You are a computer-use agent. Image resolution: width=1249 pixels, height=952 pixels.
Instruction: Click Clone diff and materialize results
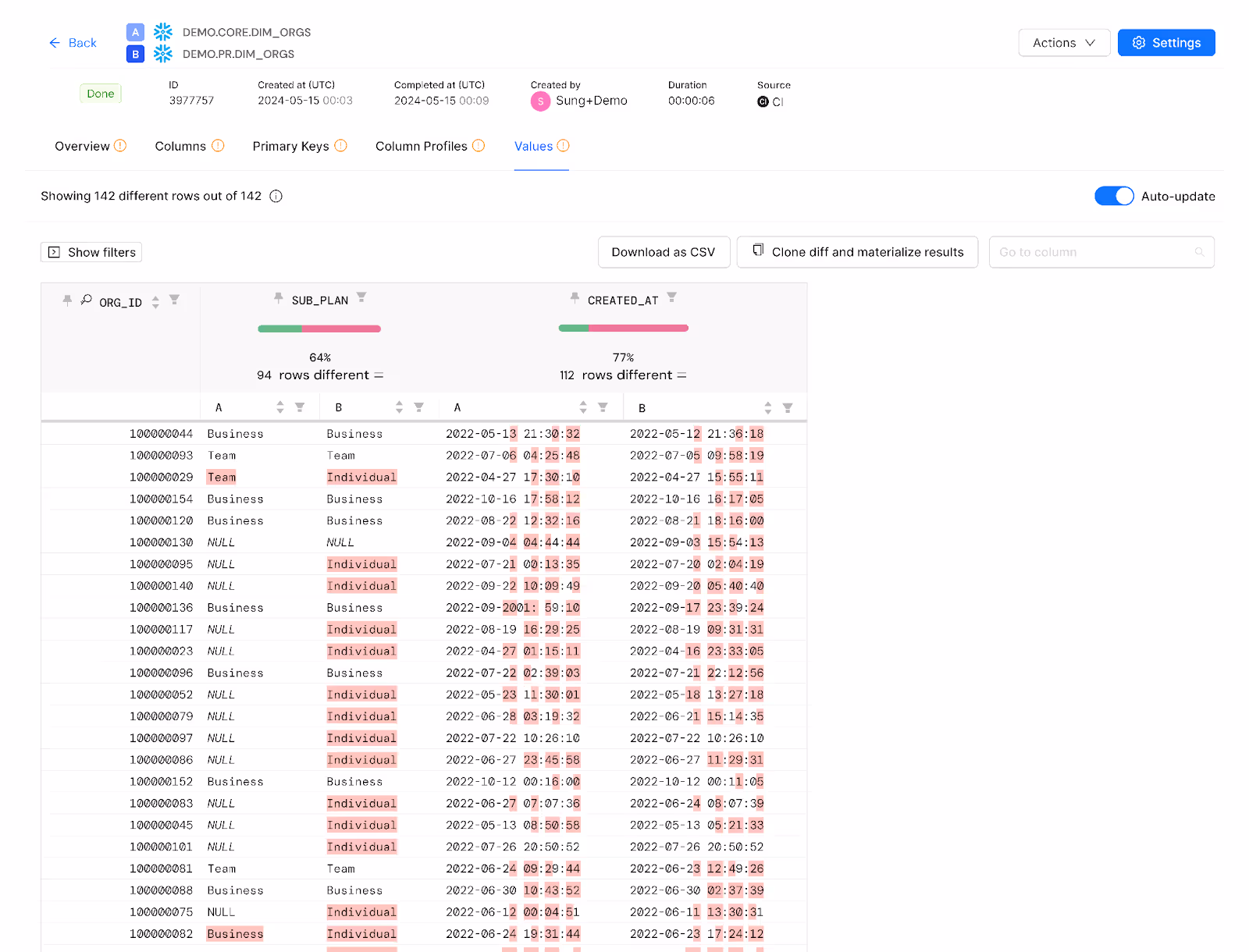pos(857,252)
